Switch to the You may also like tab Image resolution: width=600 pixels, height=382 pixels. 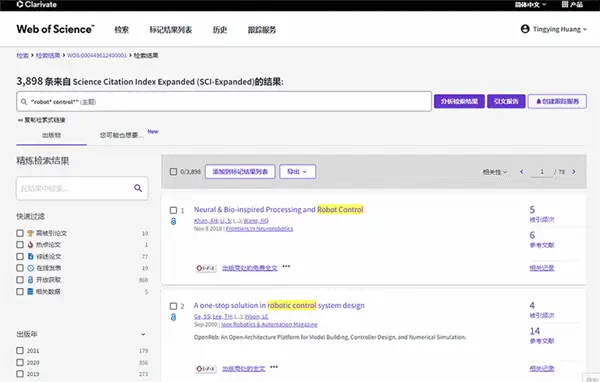tap(122, 135)
